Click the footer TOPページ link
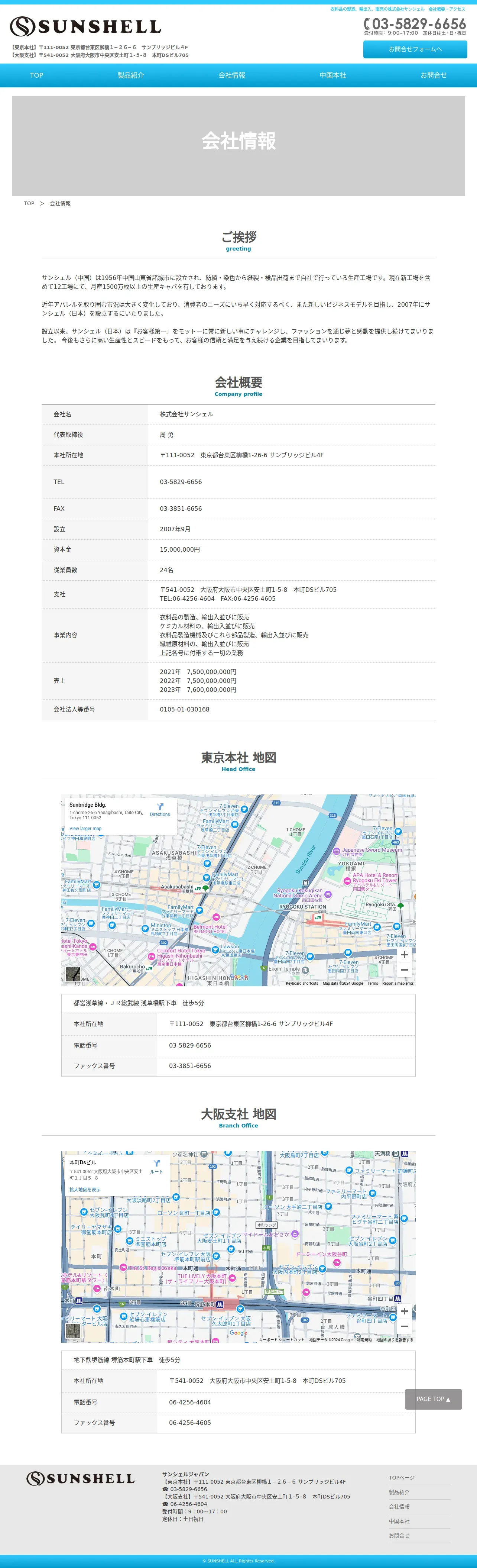The width and height of the screenshot is (477, 1568). click(x=402, y=1477)
